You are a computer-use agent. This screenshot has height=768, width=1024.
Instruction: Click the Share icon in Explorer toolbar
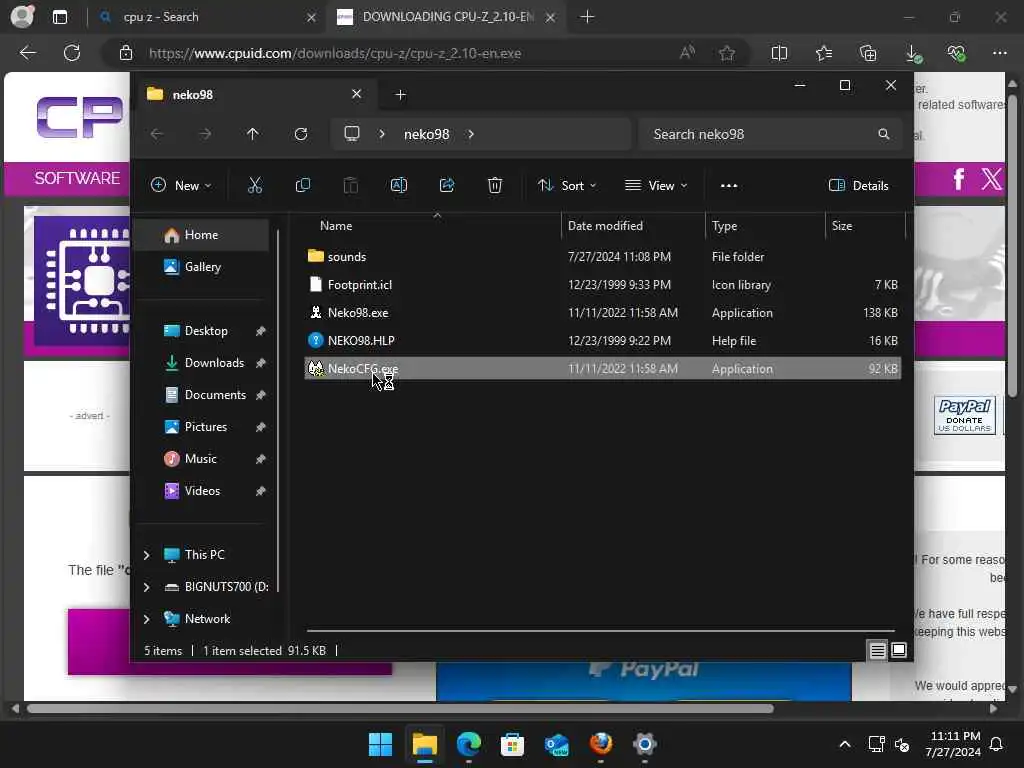(447, 185)
